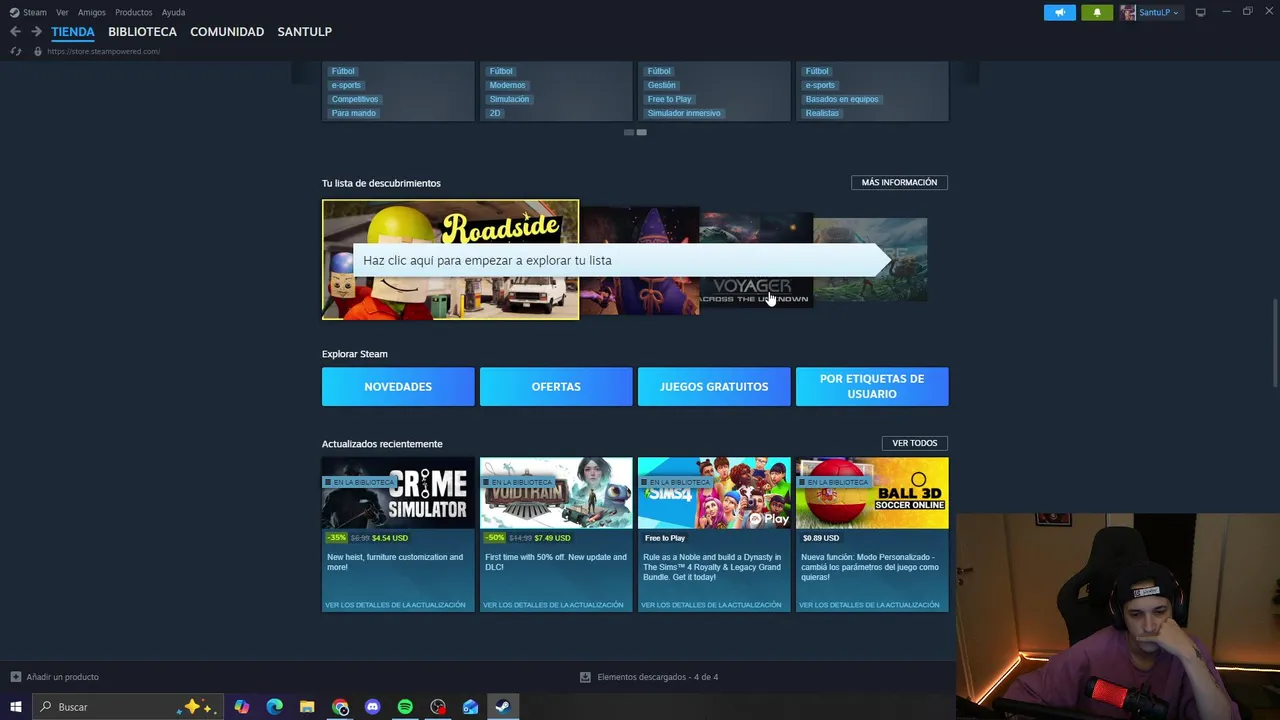The width and height of the screenshot is (1280, 720).
Task: Click the Competitivos tag
Action: [355, 99]
